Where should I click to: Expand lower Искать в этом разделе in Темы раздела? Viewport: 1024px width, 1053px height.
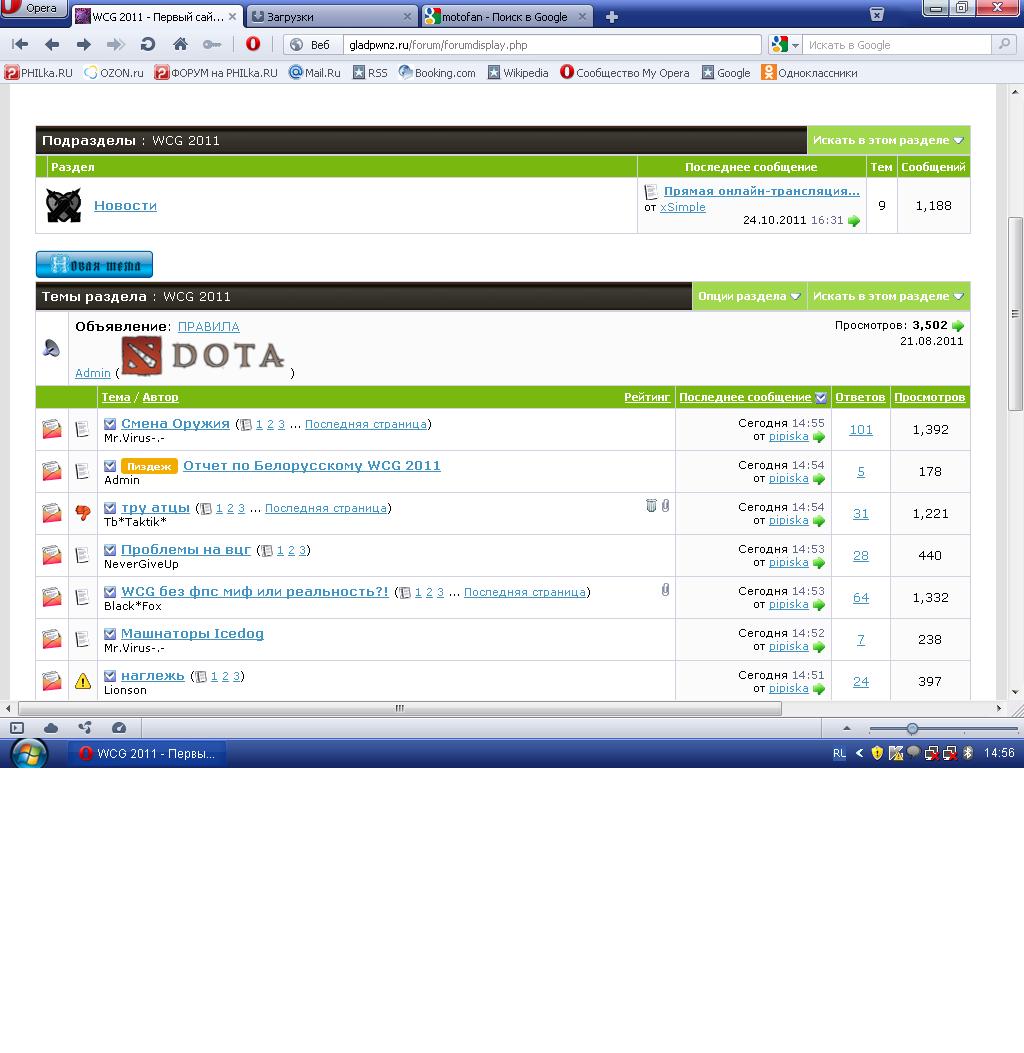pos(888,296)
